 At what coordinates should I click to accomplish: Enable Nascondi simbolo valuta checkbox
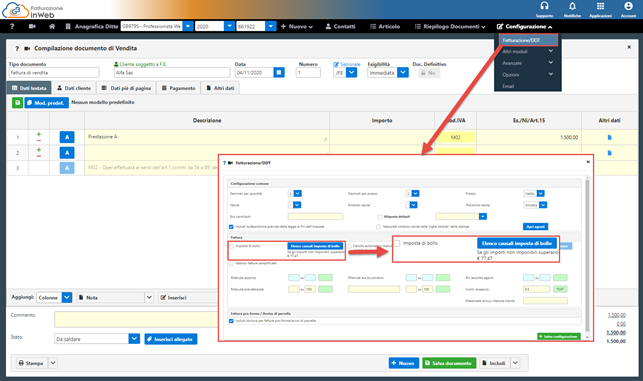coord(379,227)
